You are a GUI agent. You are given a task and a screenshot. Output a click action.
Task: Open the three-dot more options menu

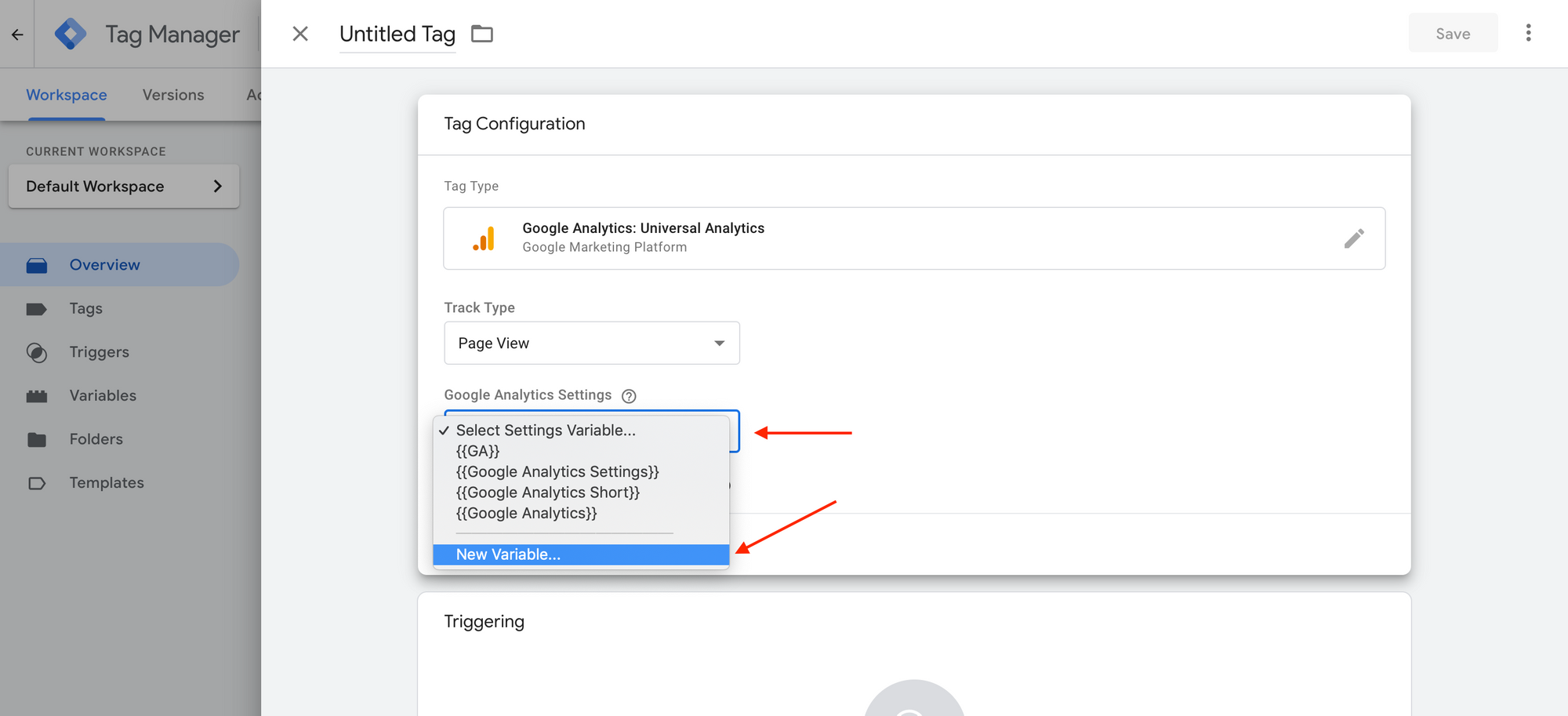click(x=1528, y=33)
